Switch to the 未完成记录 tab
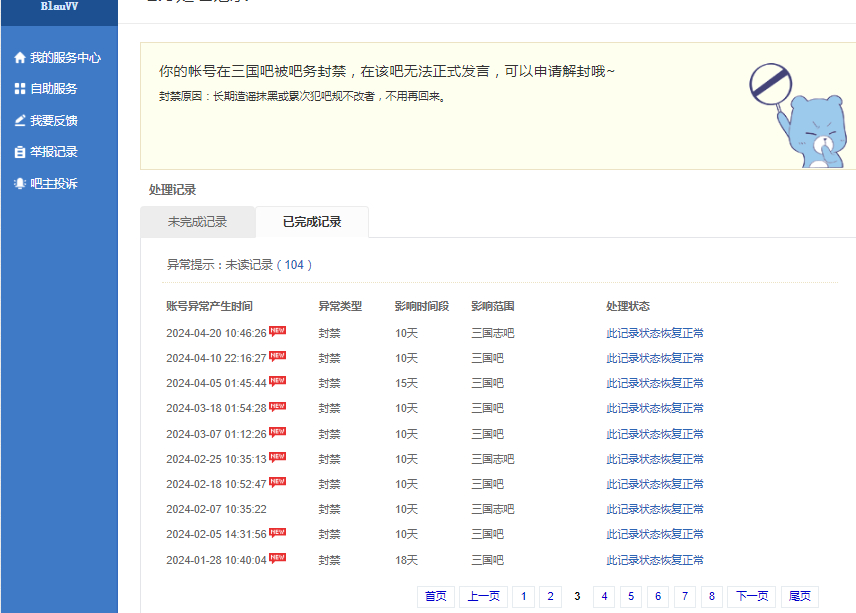The height and width of the screenshot is (613, 856). click(197, 222)
